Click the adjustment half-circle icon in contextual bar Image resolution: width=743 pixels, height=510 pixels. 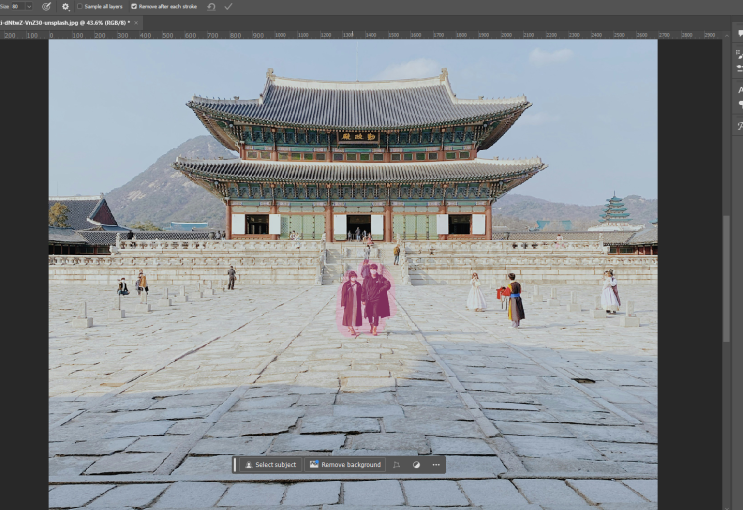(416, 464)
